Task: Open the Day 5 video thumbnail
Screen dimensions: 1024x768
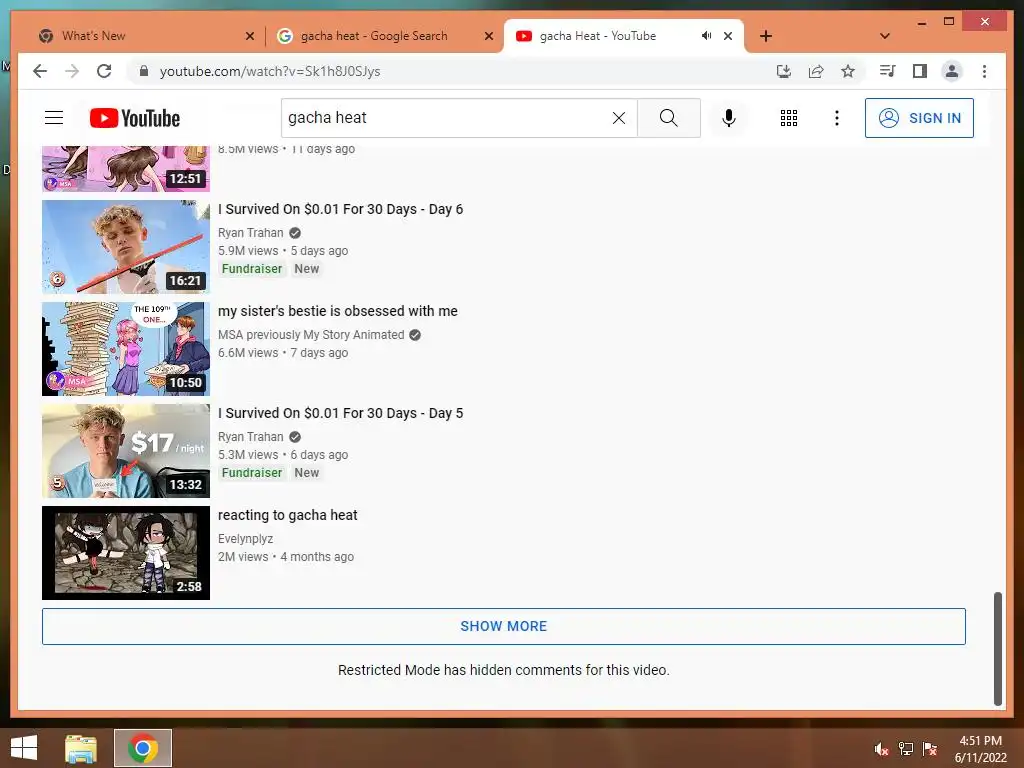Action: coord(126,451)
